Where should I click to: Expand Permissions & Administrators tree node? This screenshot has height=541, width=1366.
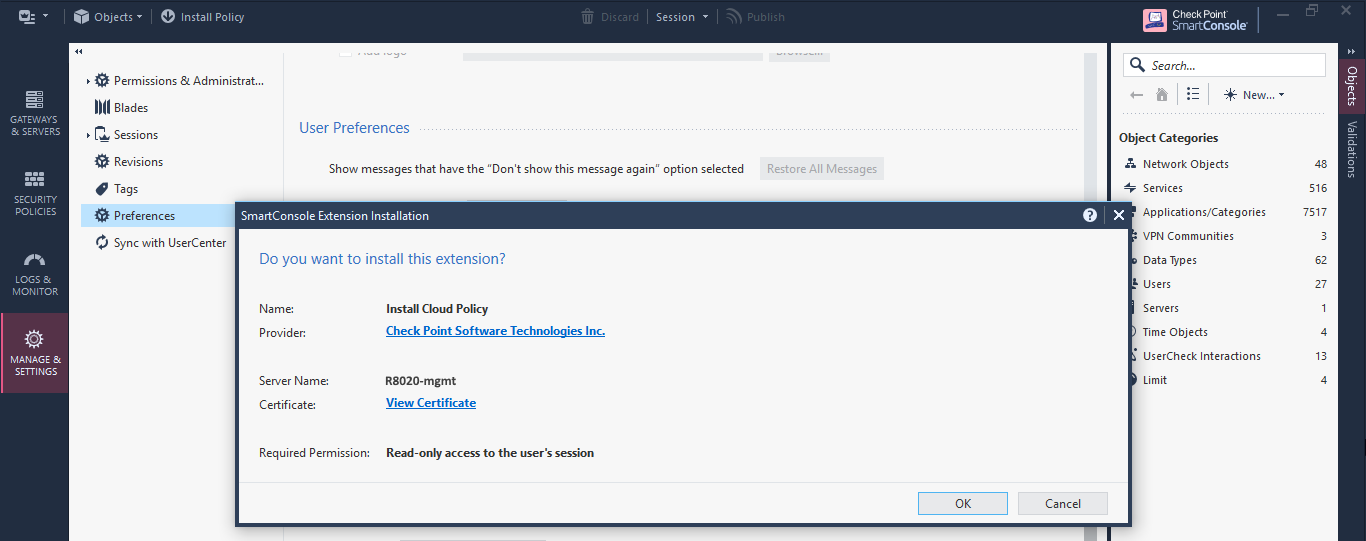point(88,81)
